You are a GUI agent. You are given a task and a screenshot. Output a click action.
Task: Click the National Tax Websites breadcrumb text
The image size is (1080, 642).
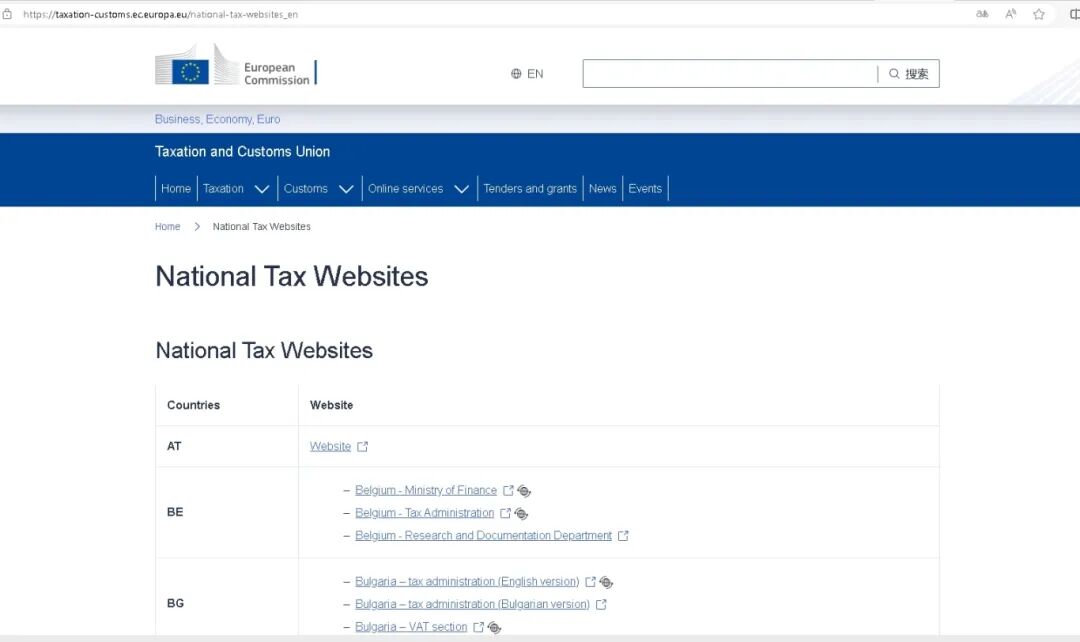point(262,227)
